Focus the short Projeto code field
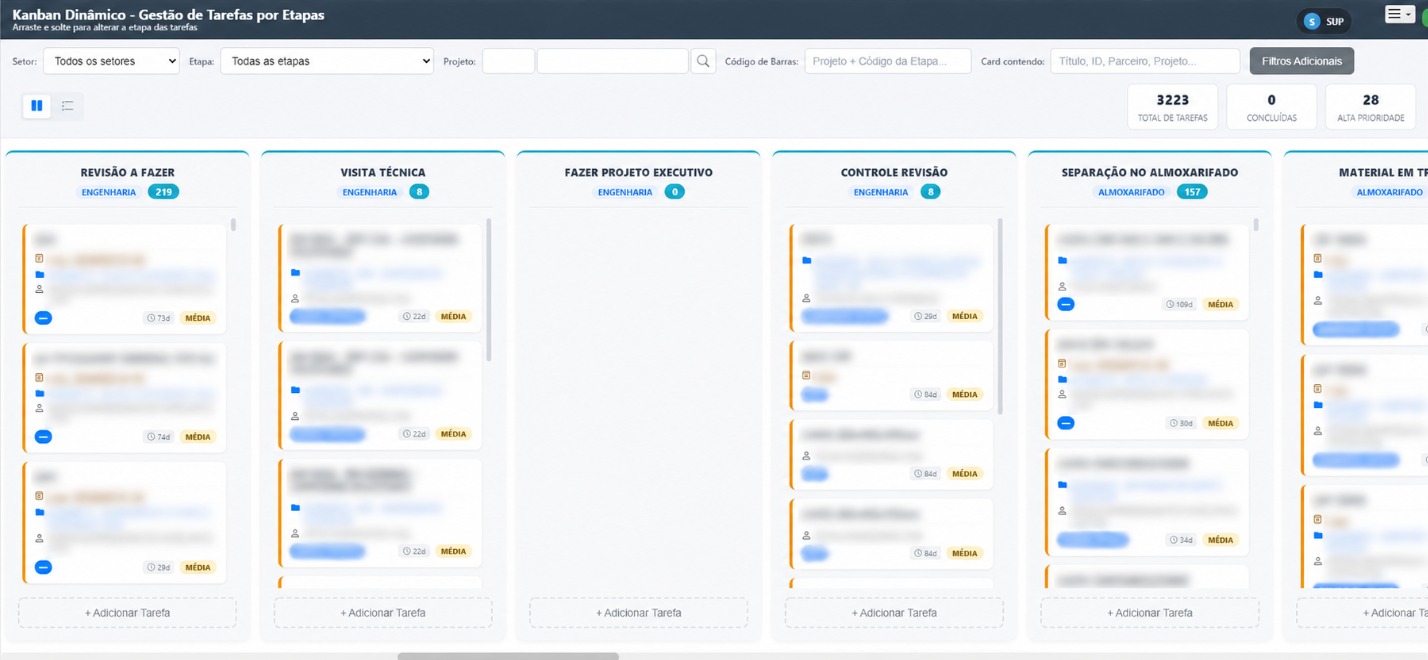The height and width of the screenshot is (660, 1428). (508, 61)
